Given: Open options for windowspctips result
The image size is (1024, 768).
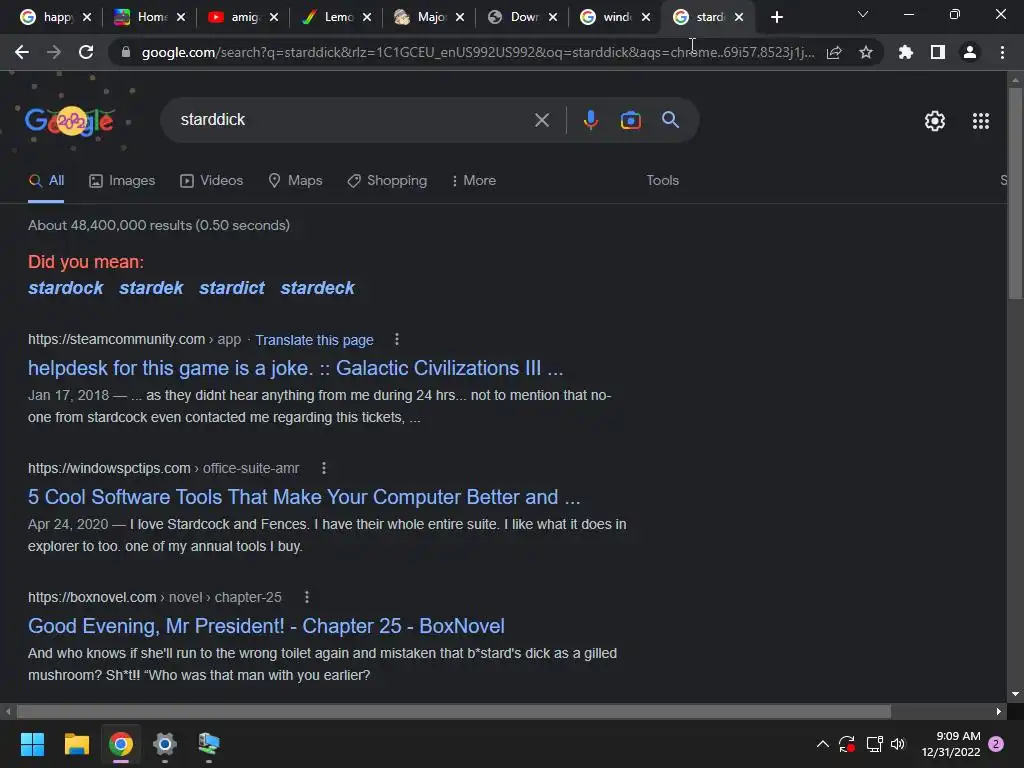Looking at the screenshot, I should [x=324, y=468].
